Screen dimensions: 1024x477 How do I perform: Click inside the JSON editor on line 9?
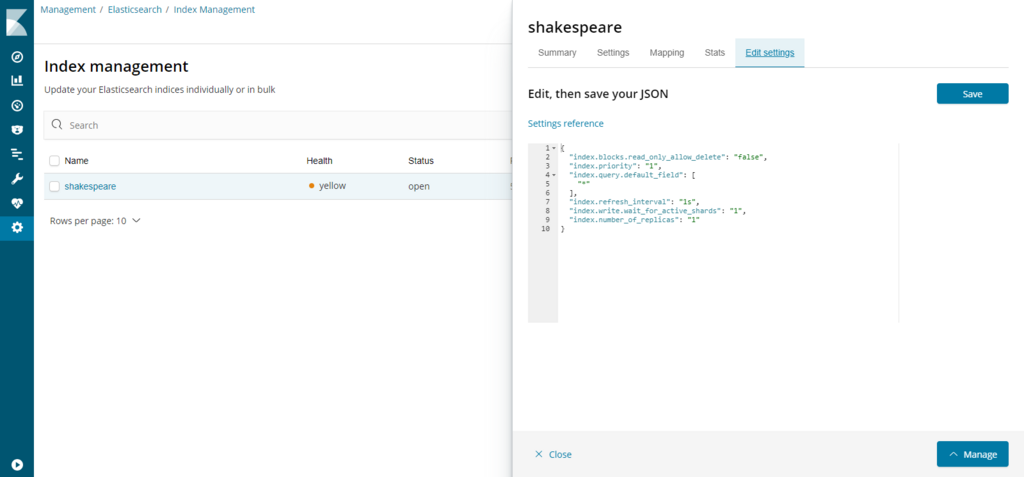[634, 220]
